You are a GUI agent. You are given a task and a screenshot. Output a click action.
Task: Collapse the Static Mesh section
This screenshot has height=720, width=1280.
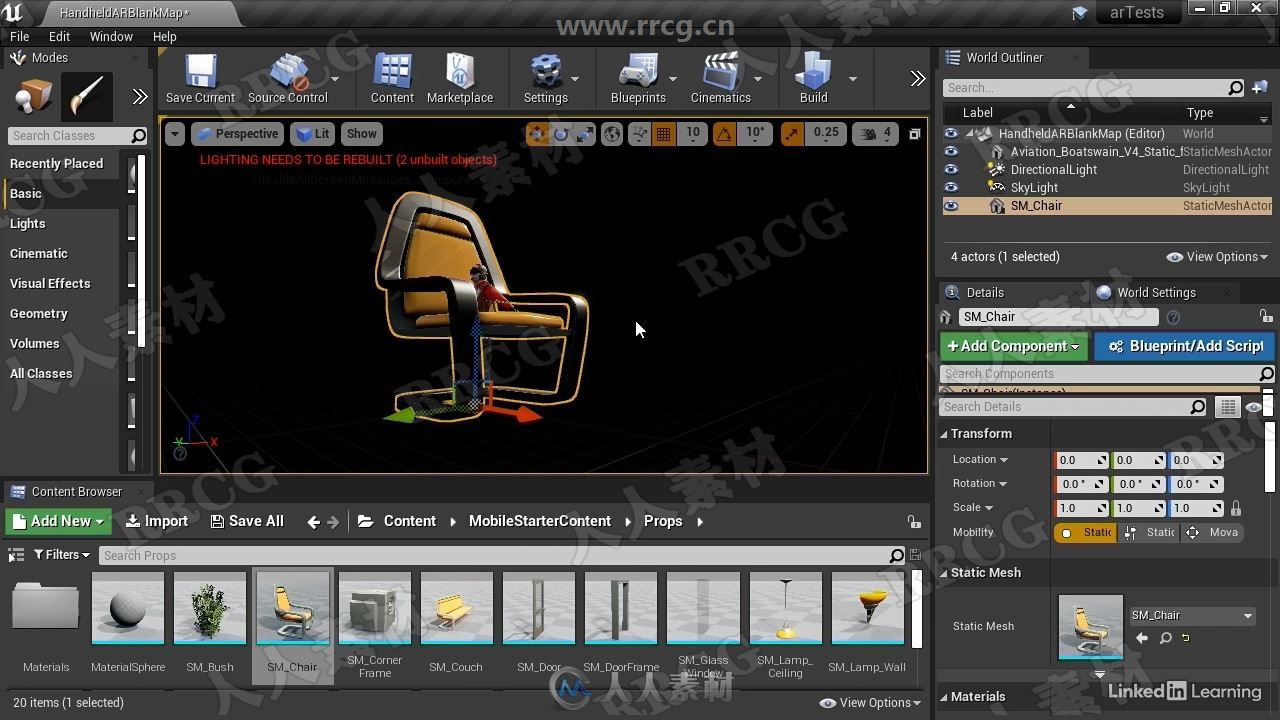(x=943, y=573)
